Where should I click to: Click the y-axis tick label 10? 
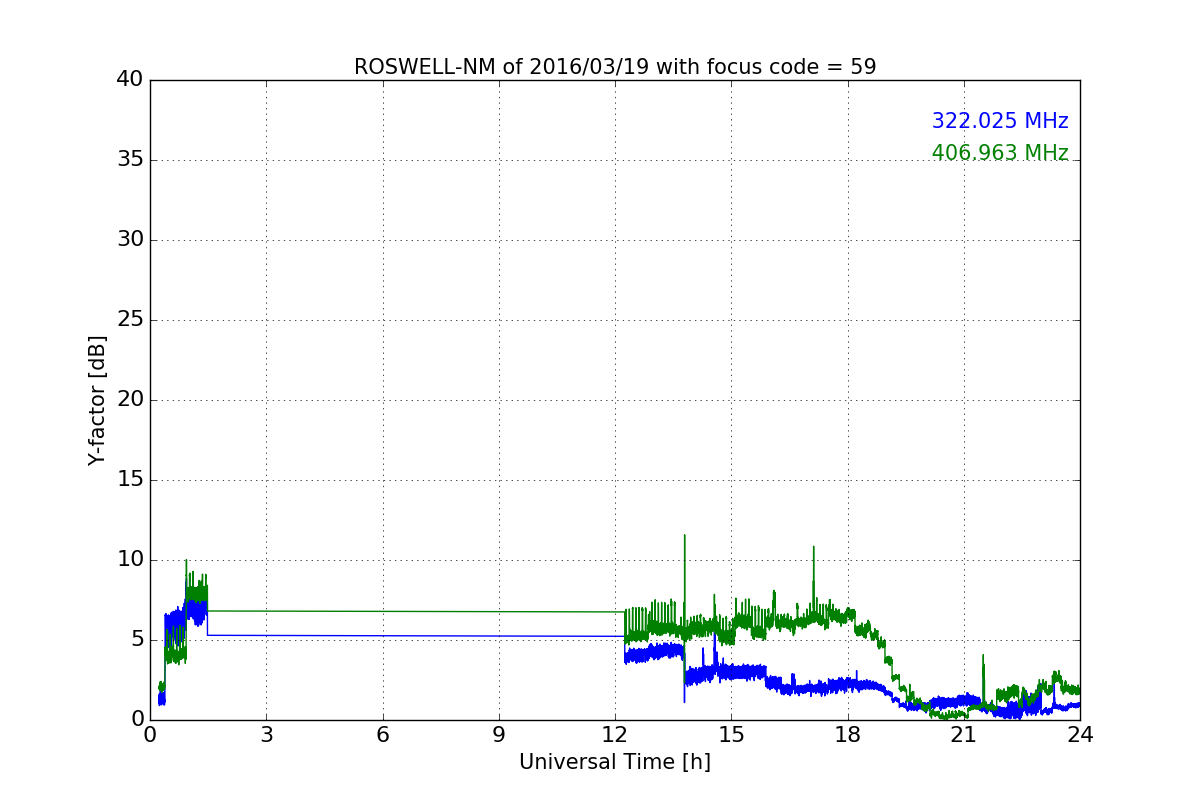click(129, 560)
